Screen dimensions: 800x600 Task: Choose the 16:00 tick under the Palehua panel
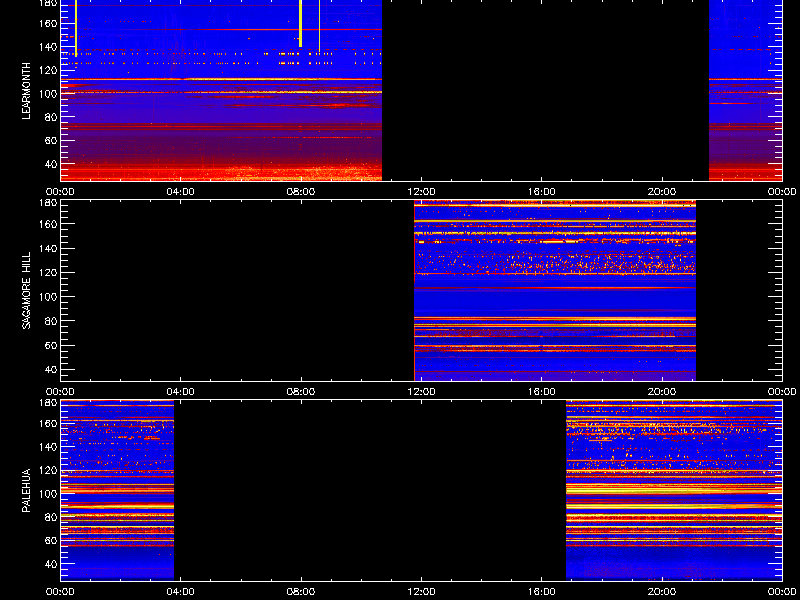(542, 592)
